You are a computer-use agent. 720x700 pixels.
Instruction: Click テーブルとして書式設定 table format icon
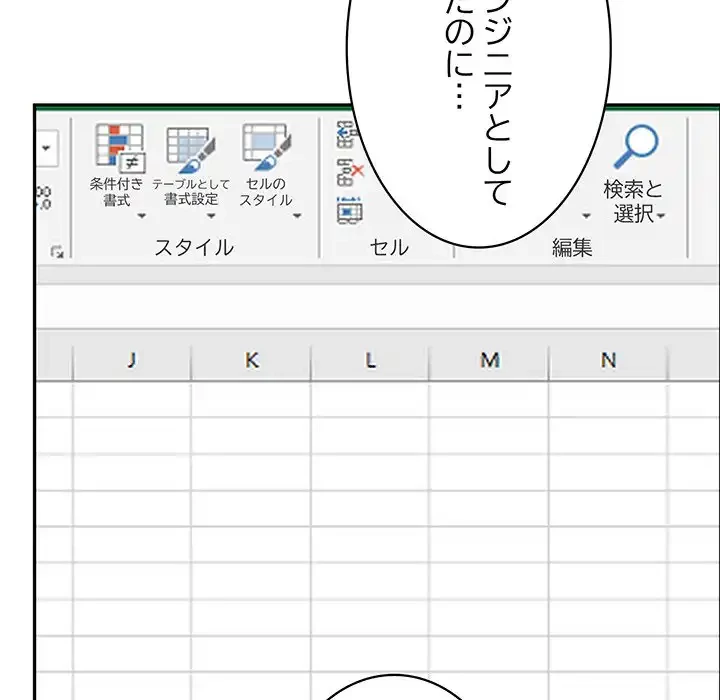coord(189,148)
